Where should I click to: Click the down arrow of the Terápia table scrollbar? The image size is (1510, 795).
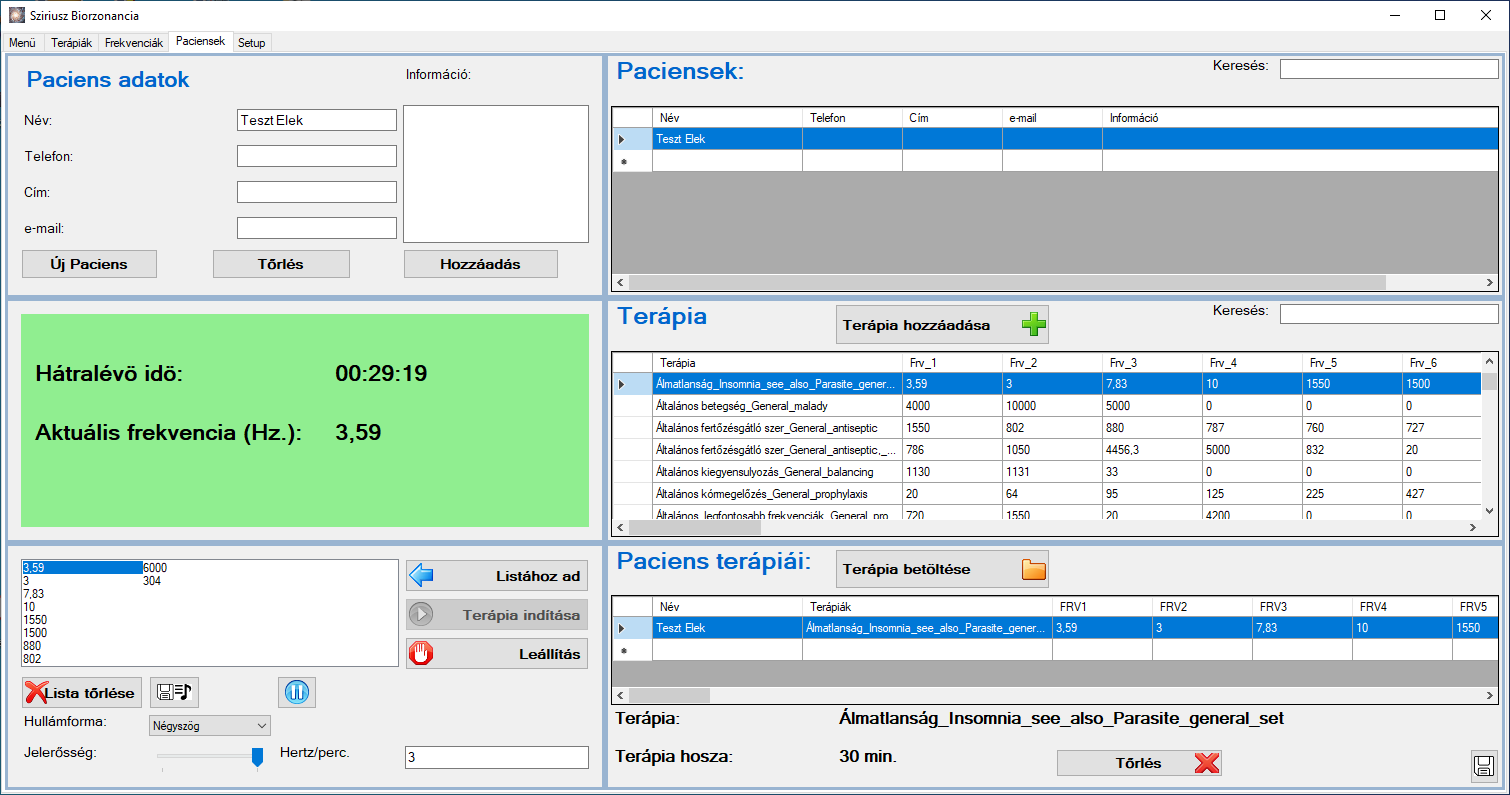click(x=1490, y=510)
